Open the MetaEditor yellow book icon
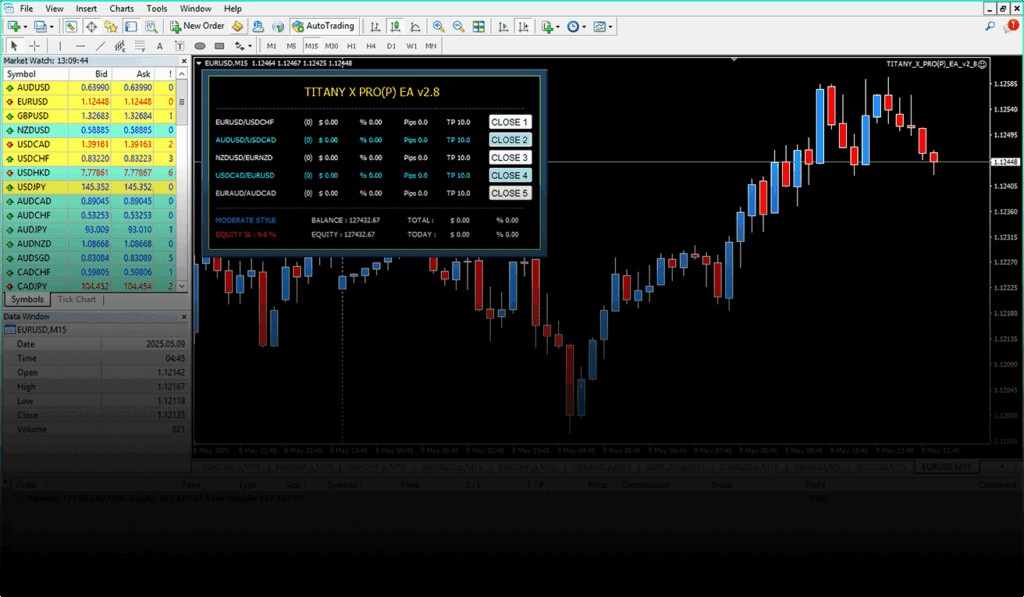 [x=238, y=26]
